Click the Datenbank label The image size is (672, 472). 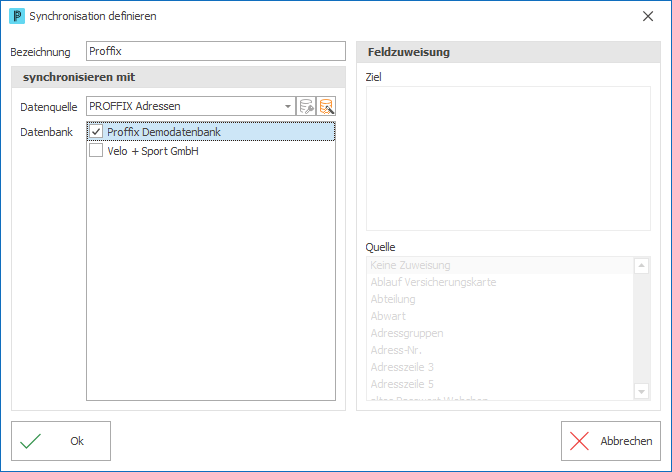[x=46, y=132]
